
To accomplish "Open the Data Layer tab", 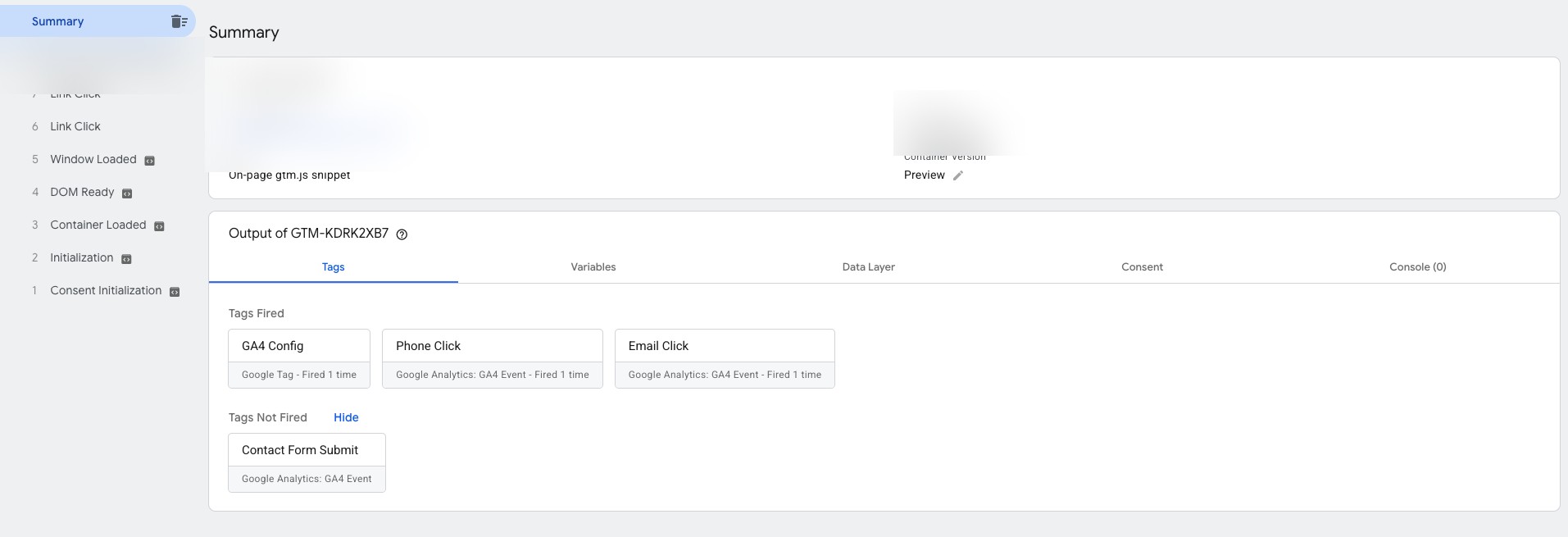I will pos(868,267).
